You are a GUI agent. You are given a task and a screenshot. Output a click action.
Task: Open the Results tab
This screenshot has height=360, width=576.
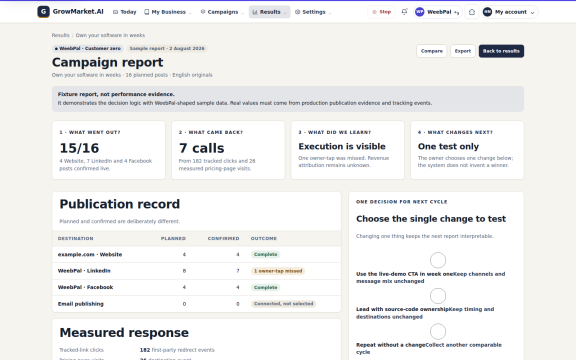tap(270, 12)
